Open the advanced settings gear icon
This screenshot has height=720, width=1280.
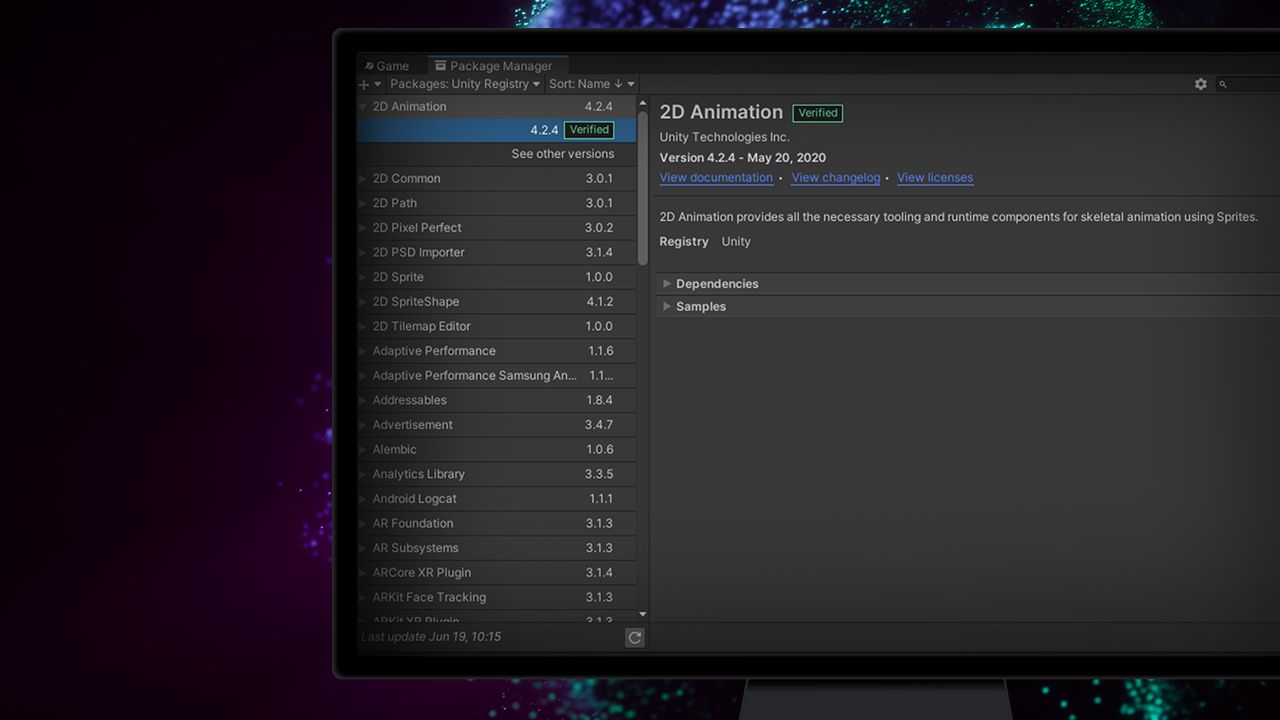1200,84
